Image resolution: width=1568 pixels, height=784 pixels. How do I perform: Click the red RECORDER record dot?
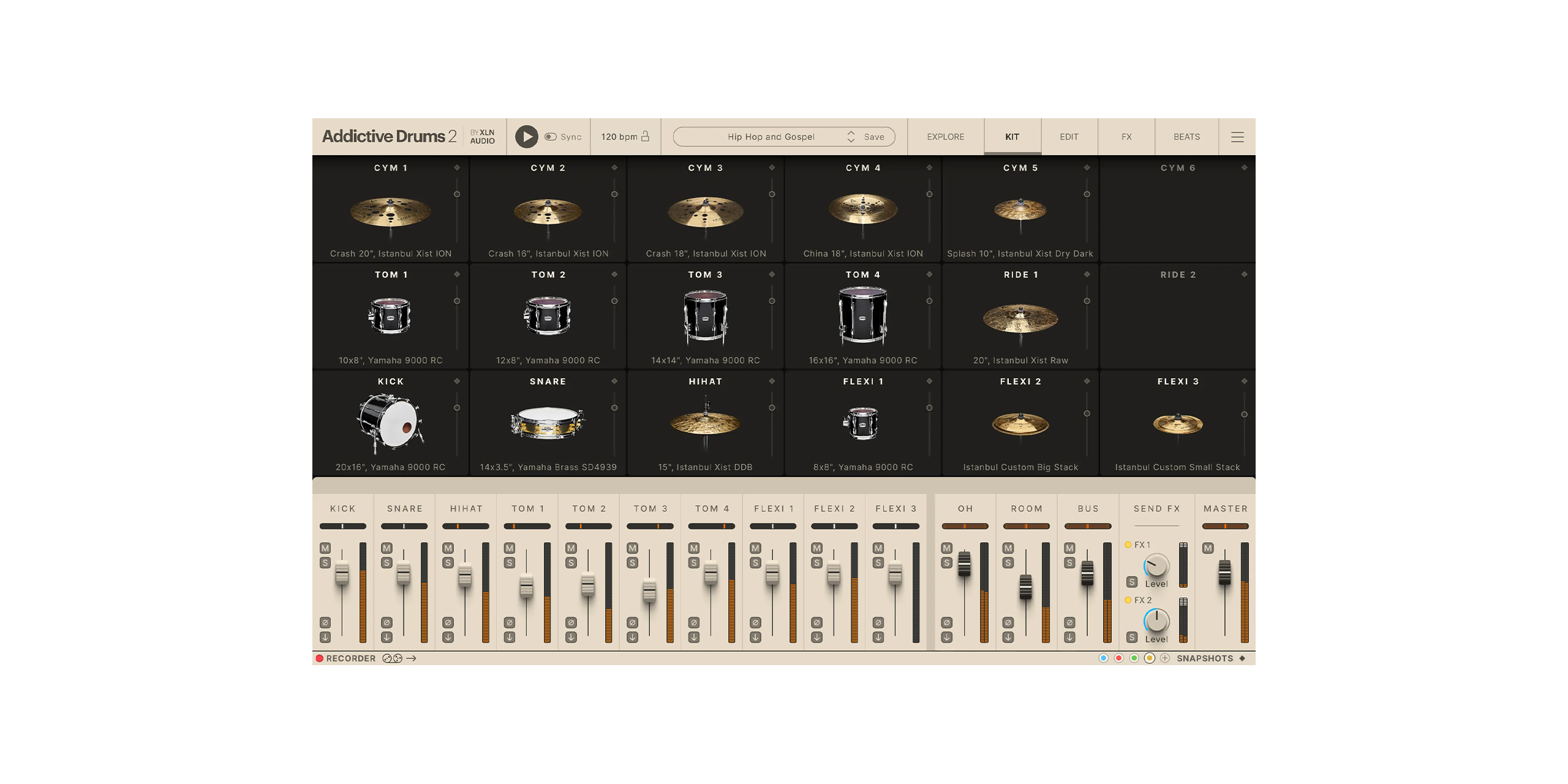320,658
